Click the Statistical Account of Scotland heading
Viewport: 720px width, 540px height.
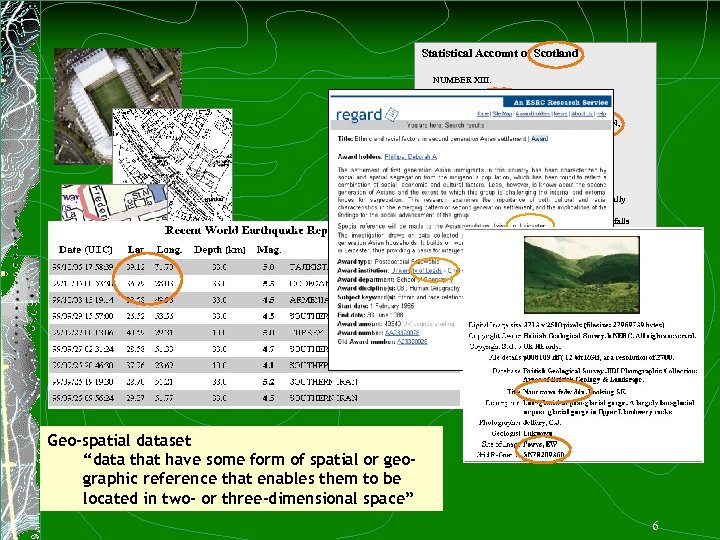500,53
